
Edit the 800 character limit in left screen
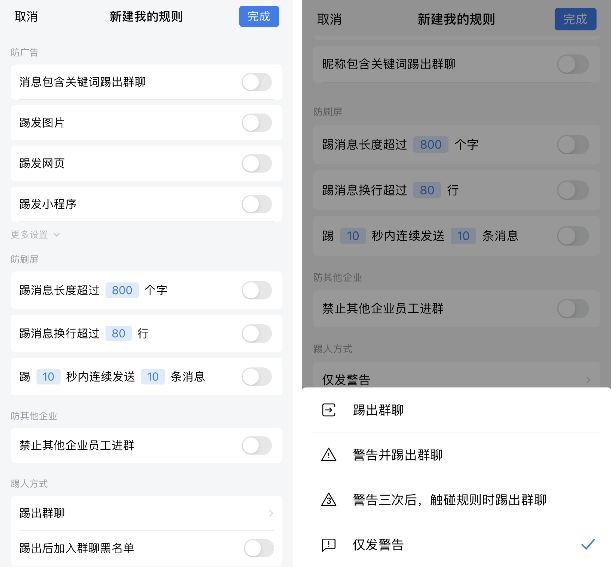point(122,290)
